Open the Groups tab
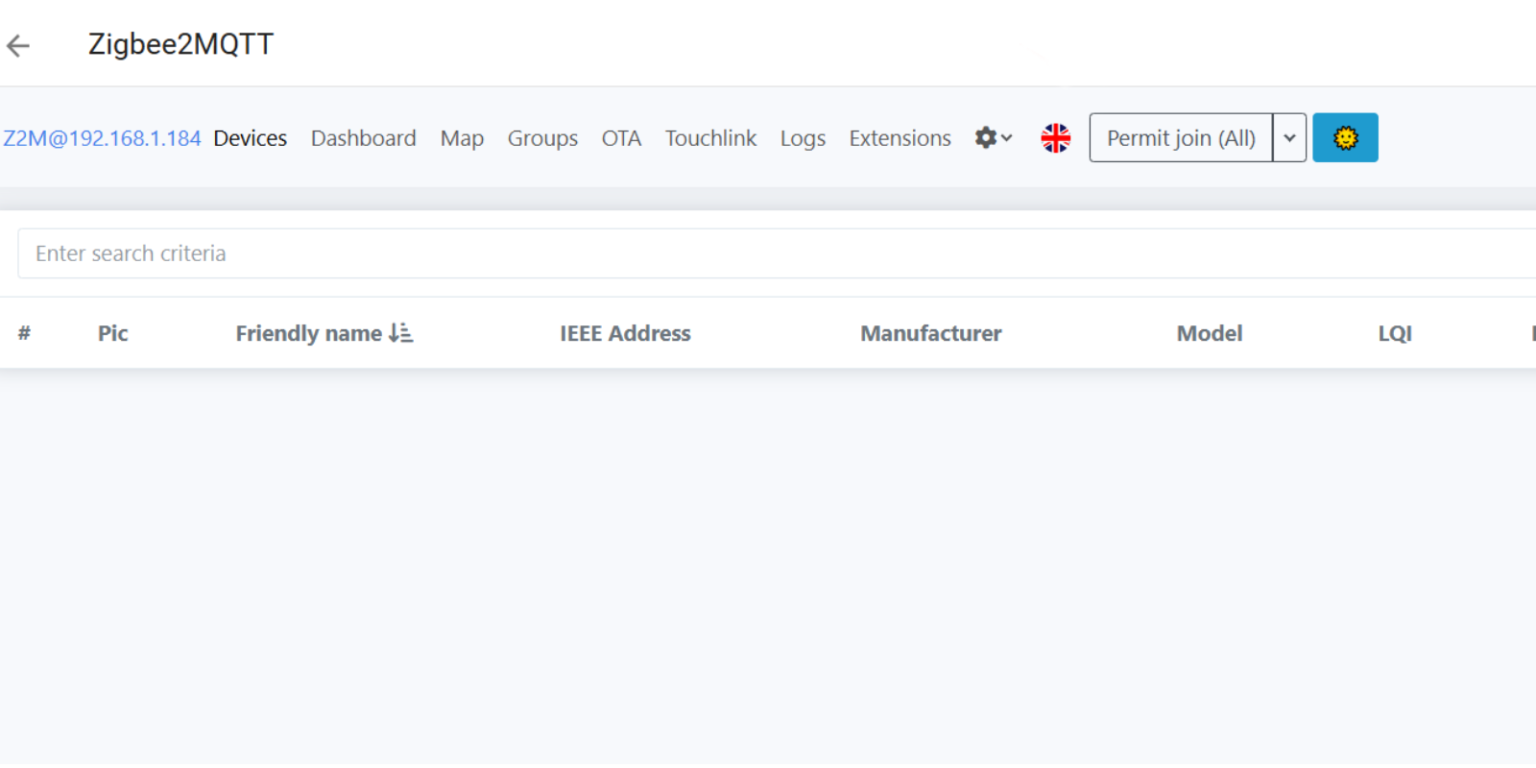 (542, 138)
